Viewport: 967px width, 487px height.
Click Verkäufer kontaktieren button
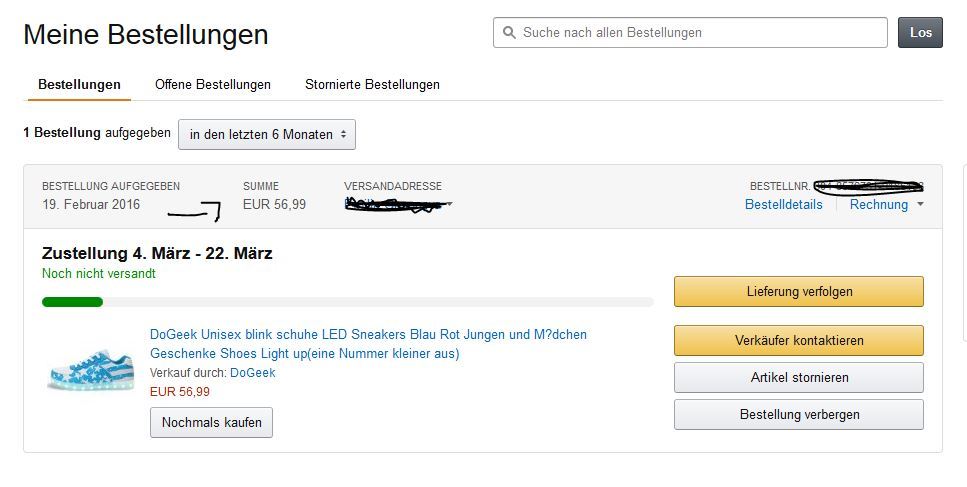pyautogui.click(x=799, y=340)
